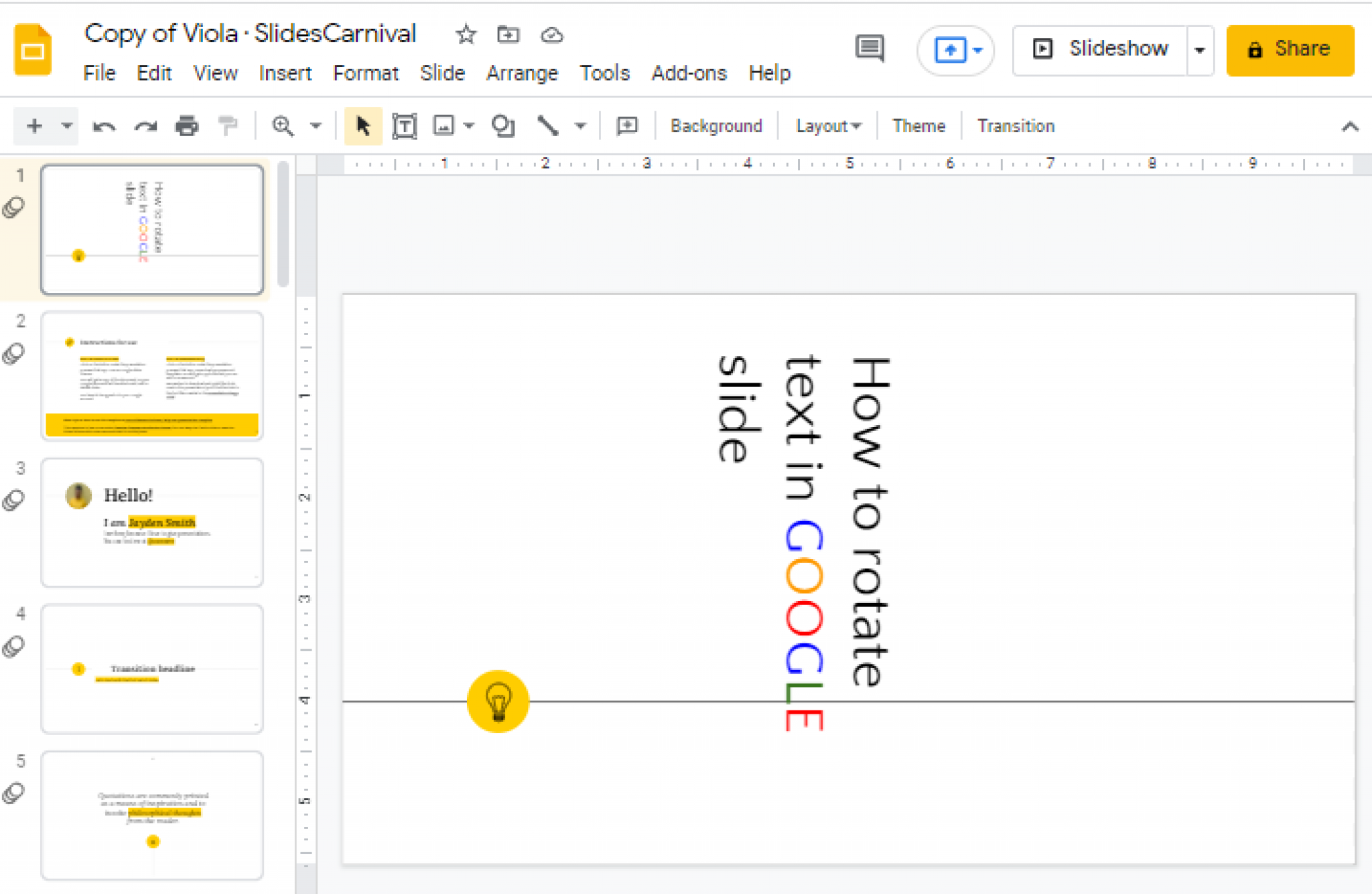Star the presentation
1372x894 pixels.
[x=466, y=34]
